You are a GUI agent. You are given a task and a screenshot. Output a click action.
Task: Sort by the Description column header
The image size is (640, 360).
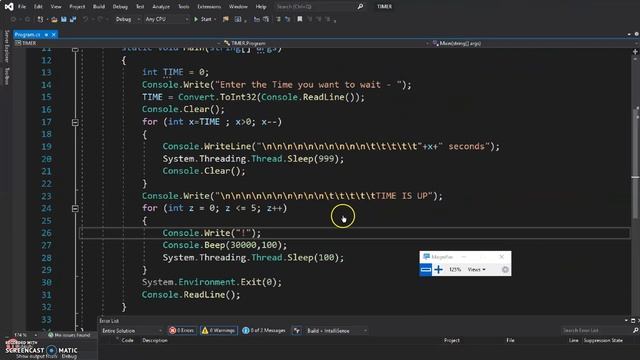pos(155,340)
